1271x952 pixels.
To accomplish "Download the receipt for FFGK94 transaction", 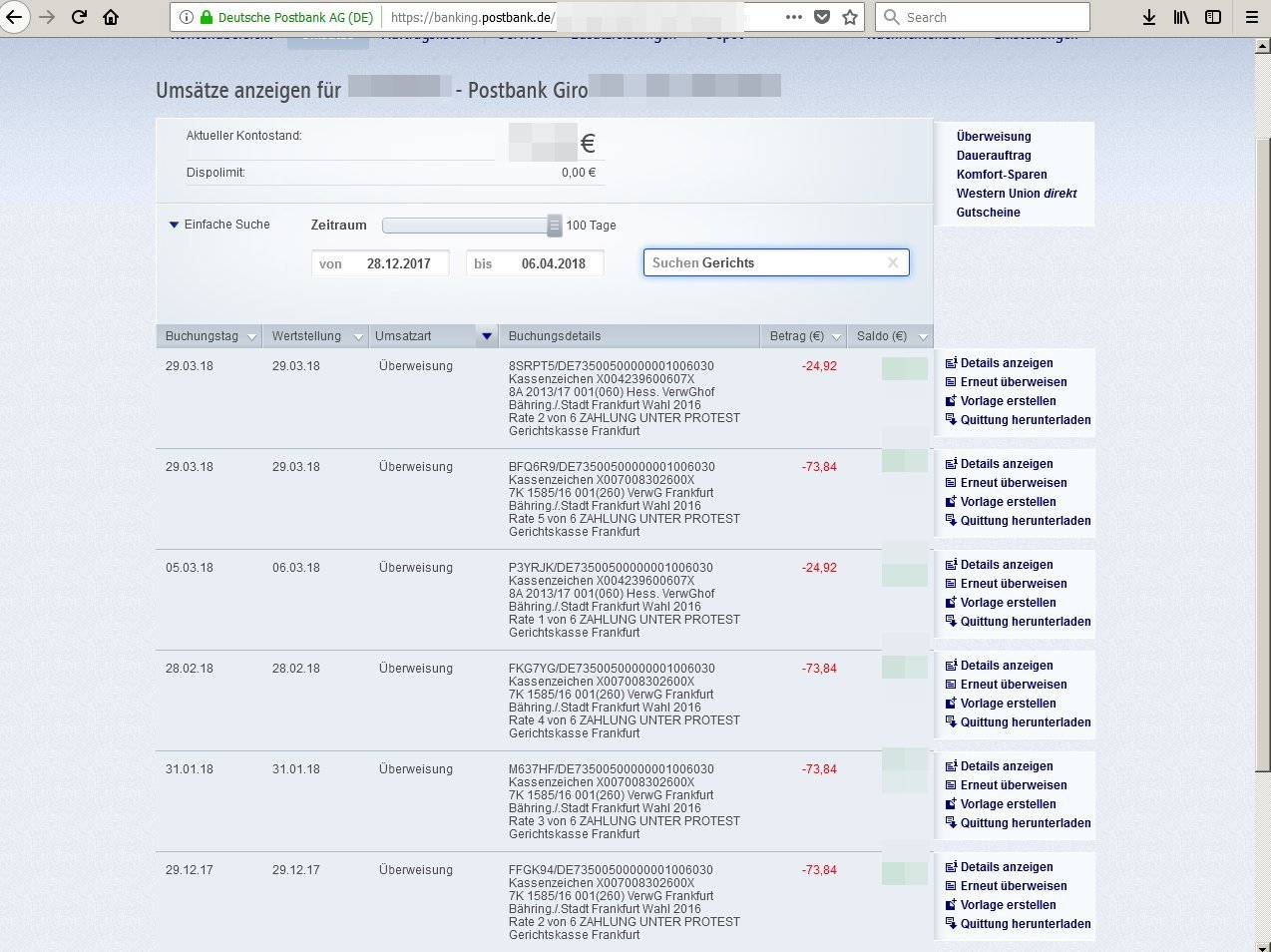I will point(1018,924).
